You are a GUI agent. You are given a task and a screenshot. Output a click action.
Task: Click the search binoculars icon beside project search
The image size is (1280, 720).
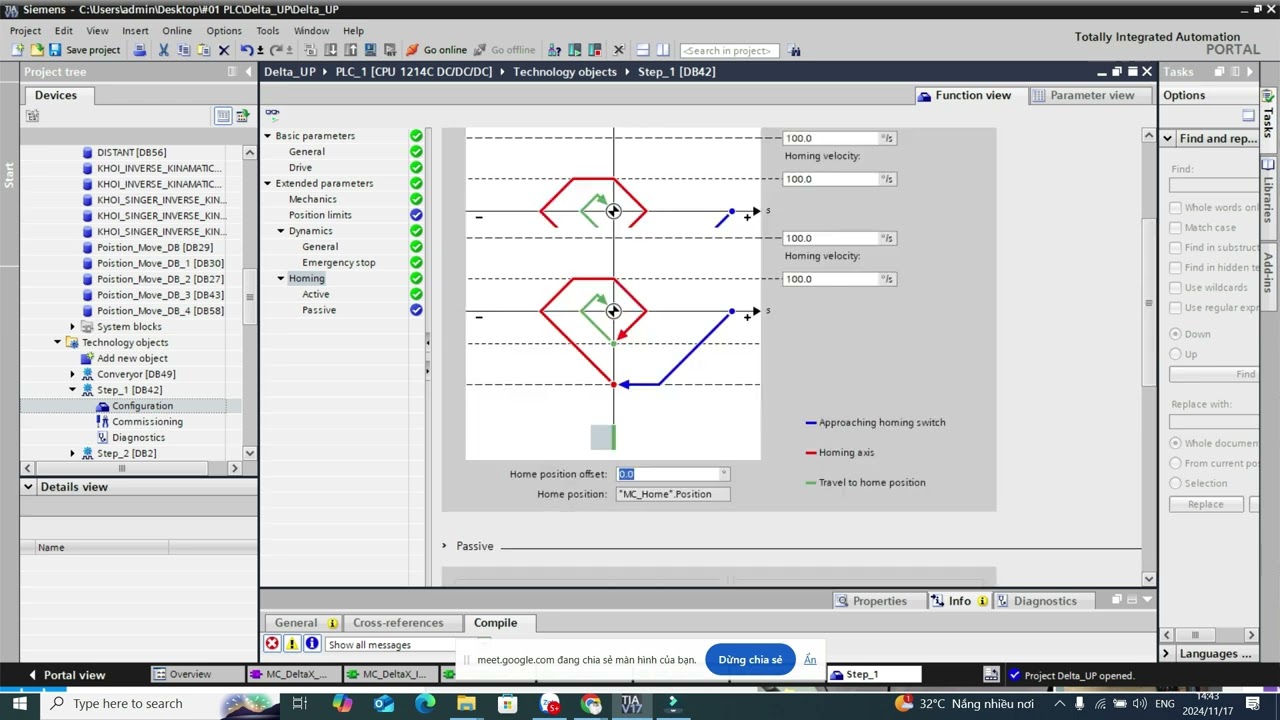pyautogui.click(x=794, y=50)
